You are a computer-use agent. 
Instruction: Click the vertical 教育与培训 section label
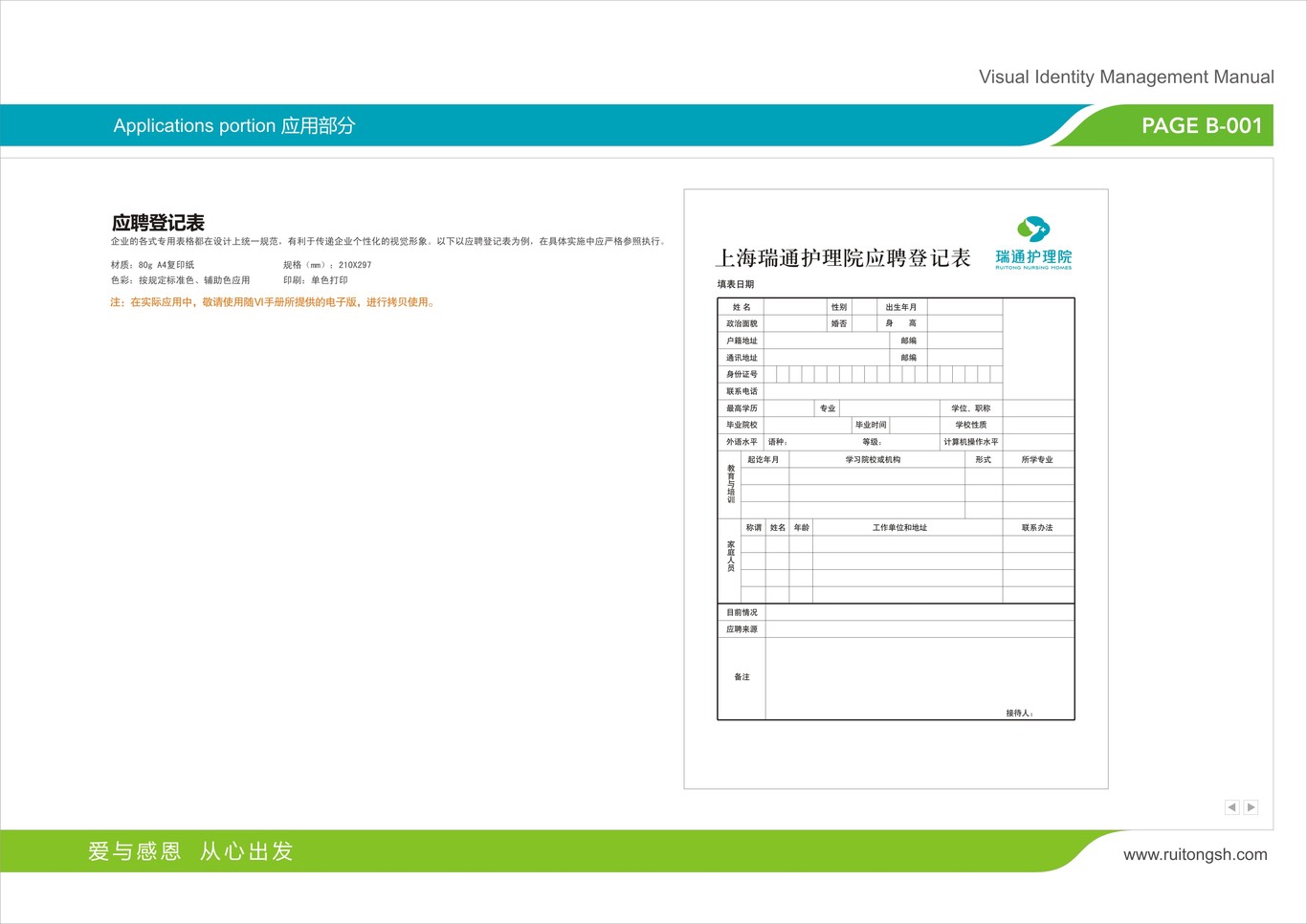point(731,485)
